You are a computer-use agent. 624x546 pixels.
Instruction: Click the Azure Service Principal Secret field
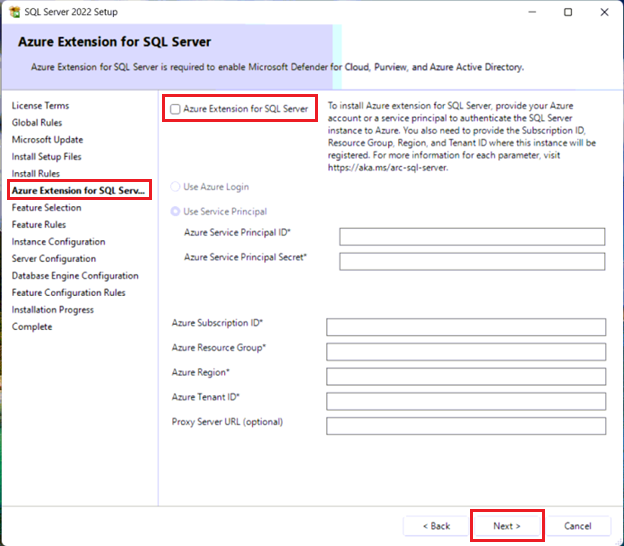[x=472, y=261]
